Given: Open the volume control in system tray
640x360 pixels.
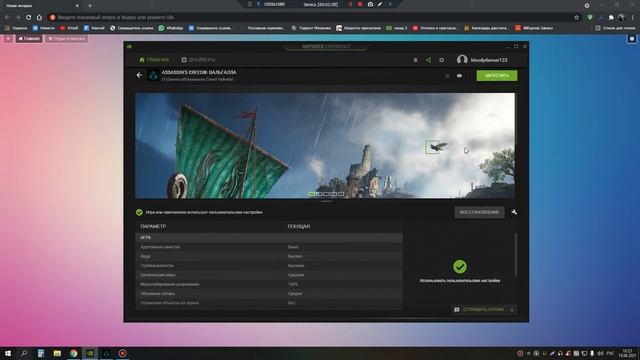Looking at the screenshot, I should coord(600,353).
